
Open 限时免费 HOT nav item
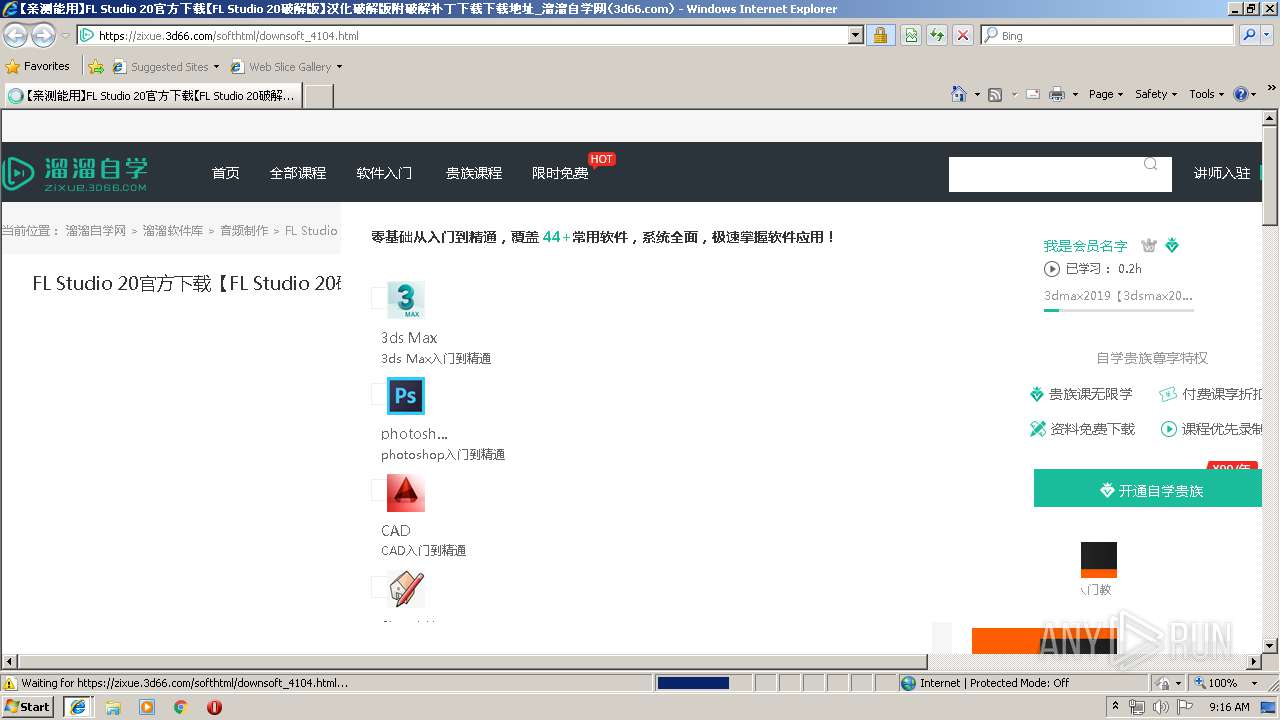point(560,173)
